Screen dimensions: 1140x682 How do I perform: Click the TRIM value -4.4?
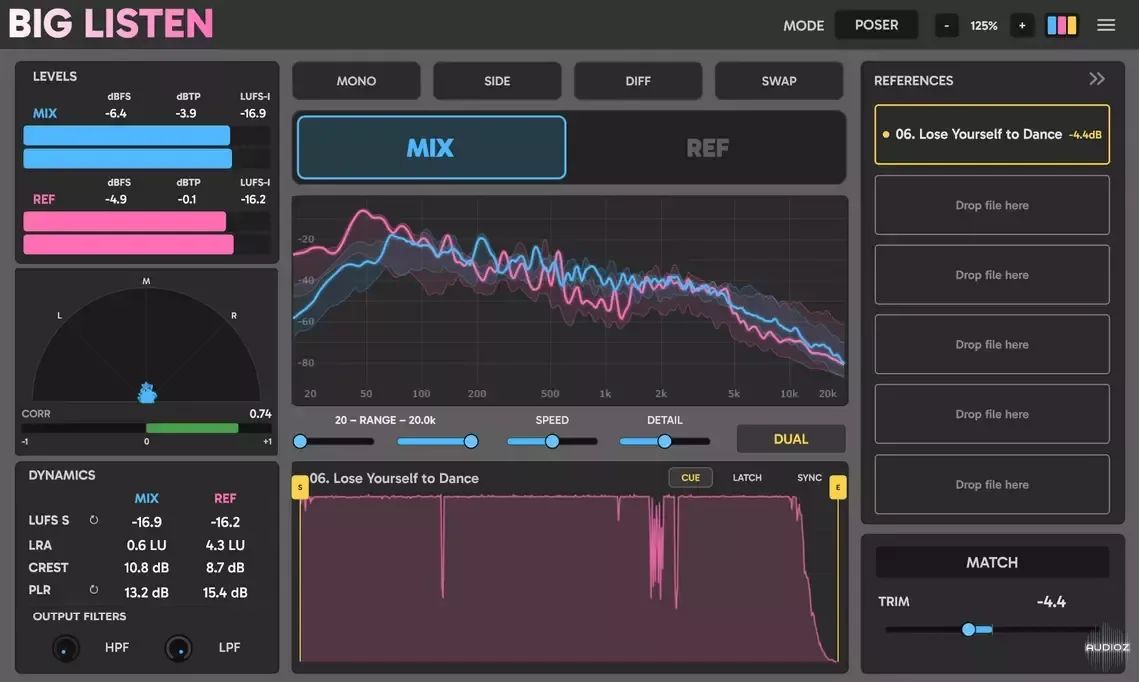pyautogui.click(x=1051, y=601)
